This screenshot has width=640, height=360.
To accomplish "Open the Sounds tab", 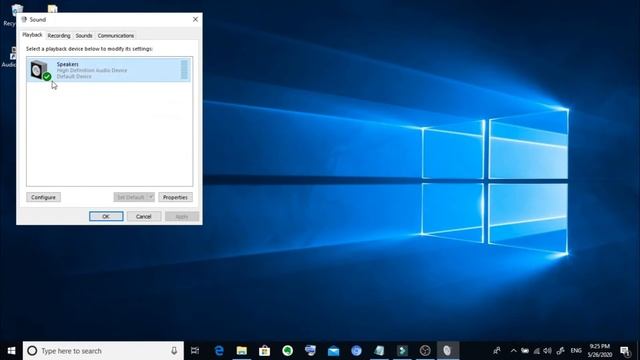I will pos(84,36).
